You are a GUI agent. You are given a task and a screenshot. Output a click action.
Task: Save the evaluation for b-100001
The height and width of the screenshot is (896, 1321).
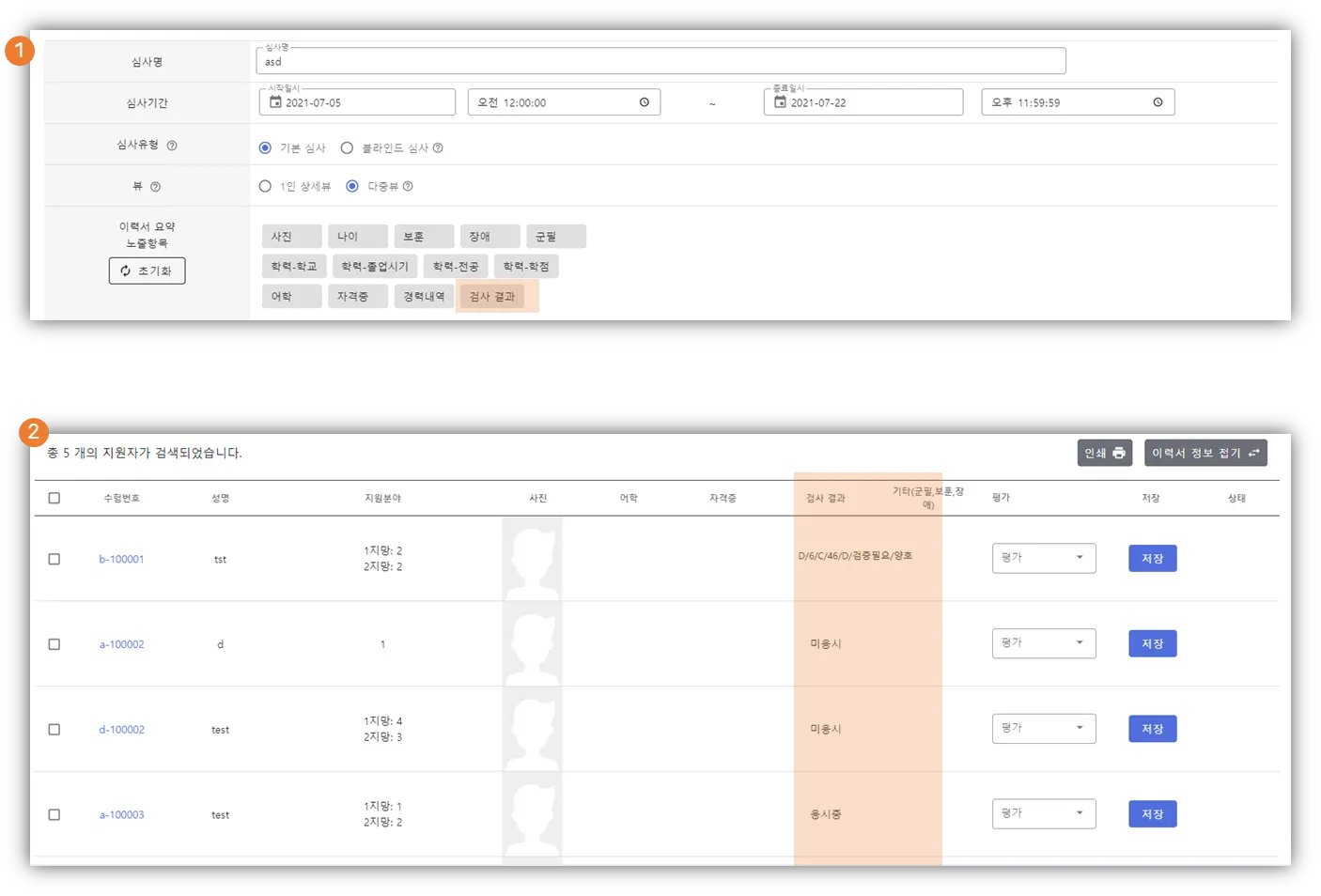(x=1153, y=559)
